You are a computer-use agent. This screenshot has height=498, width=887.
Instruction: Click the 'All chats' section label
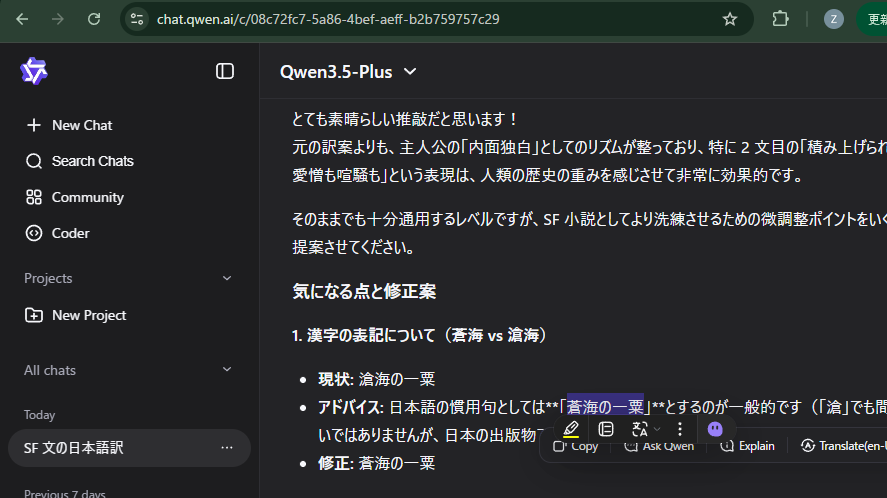pos(50,370)
